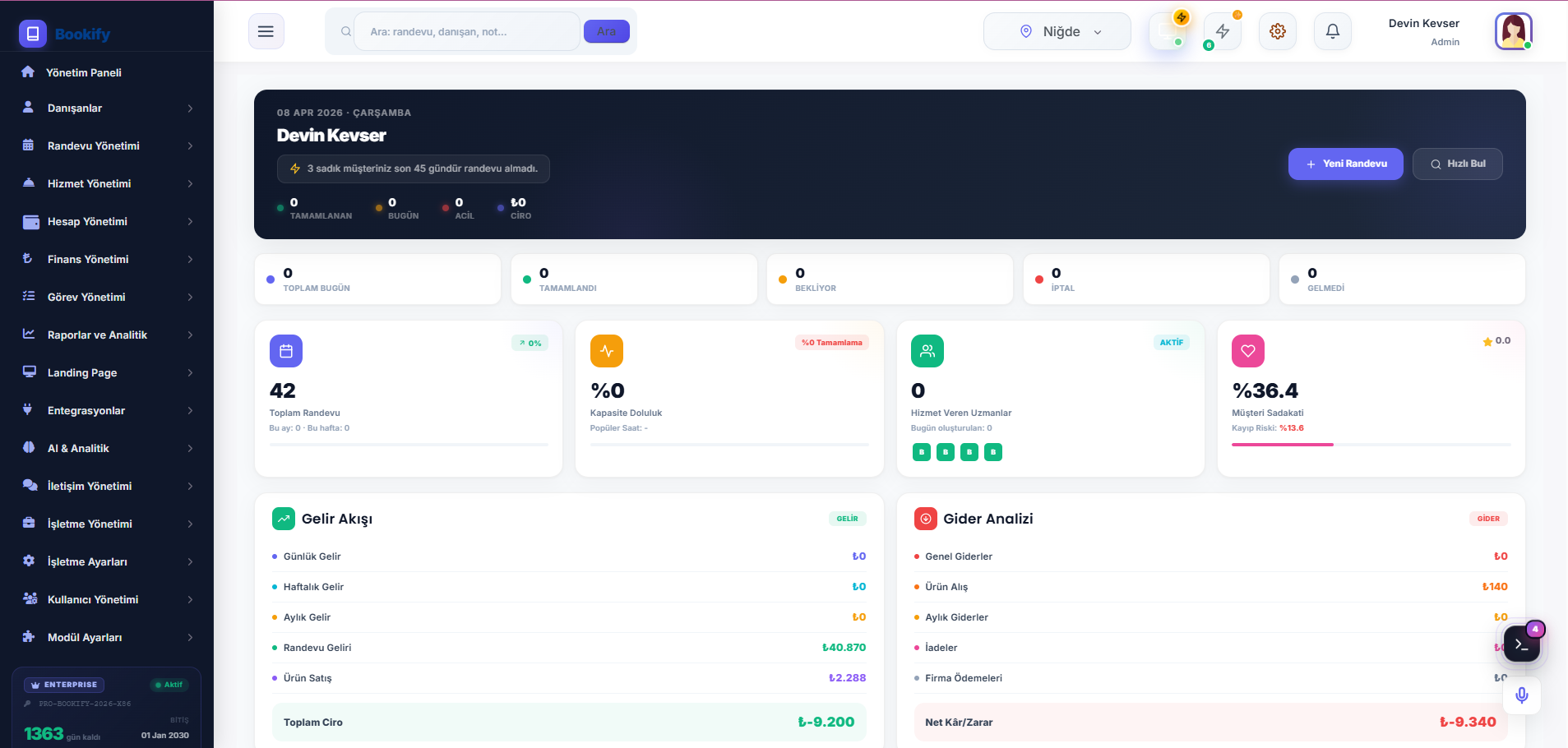Click the Bookify brand name link
This screenshot has width=1568, height=748.
[82, 34]
